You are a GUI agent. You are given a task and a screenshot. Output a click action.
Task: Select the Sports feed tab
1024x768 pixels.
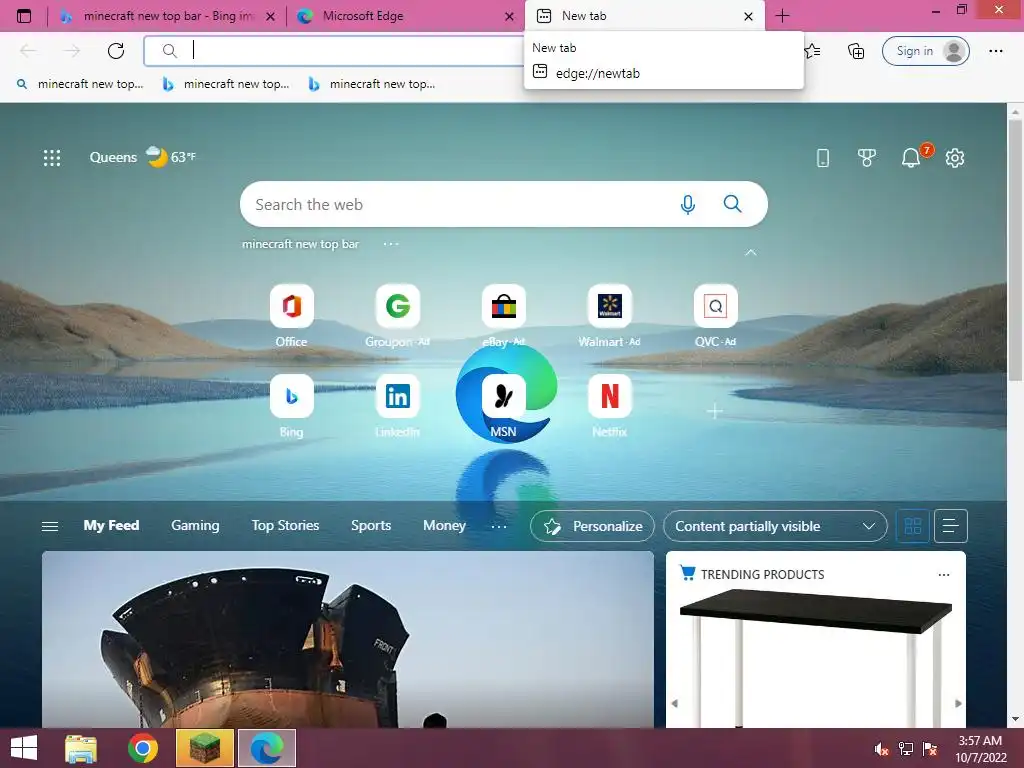371,526
